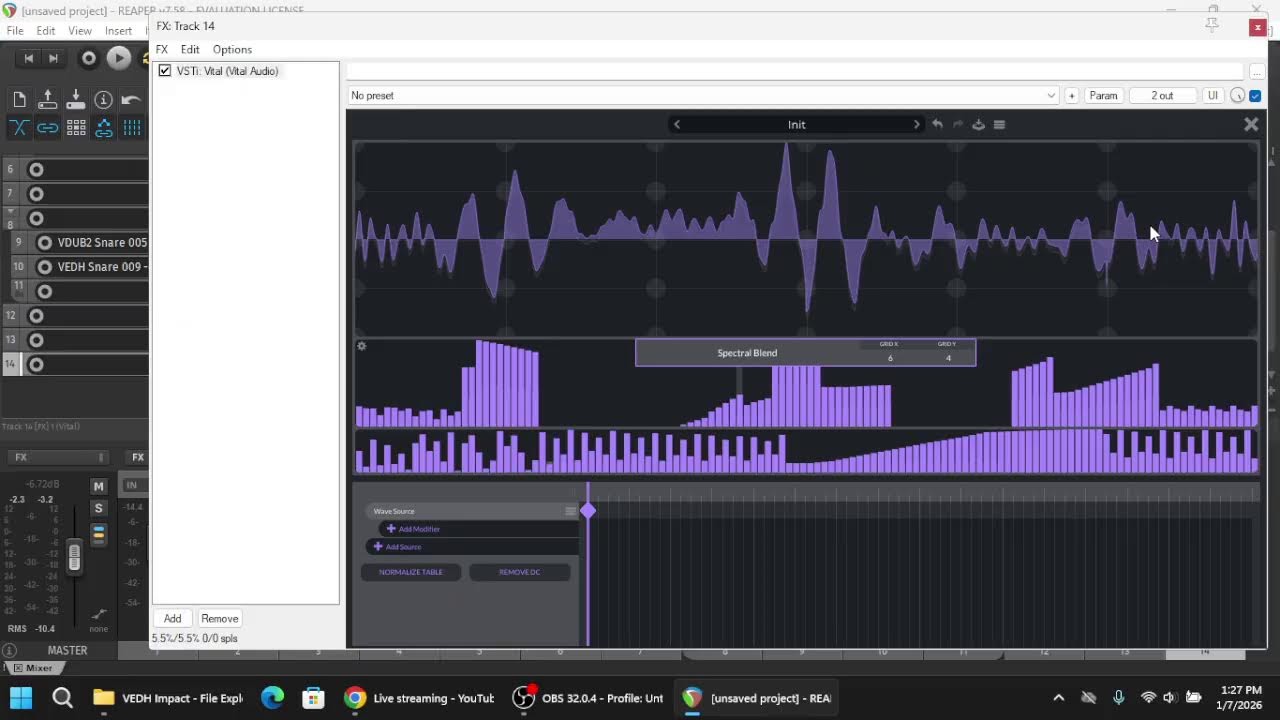Toggle the plugin enabled checkbox at top right
This screenshot has width=1280, height=720.
[1255, 95]
